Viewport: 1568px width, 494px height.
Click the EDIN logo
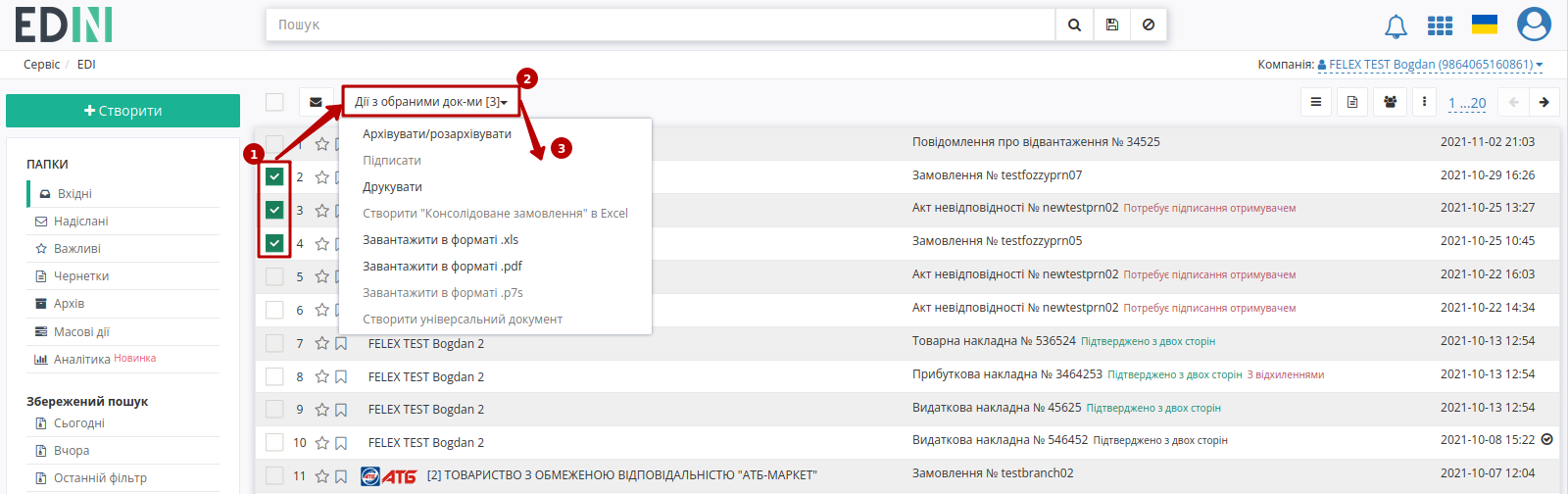tap(64, 25)
